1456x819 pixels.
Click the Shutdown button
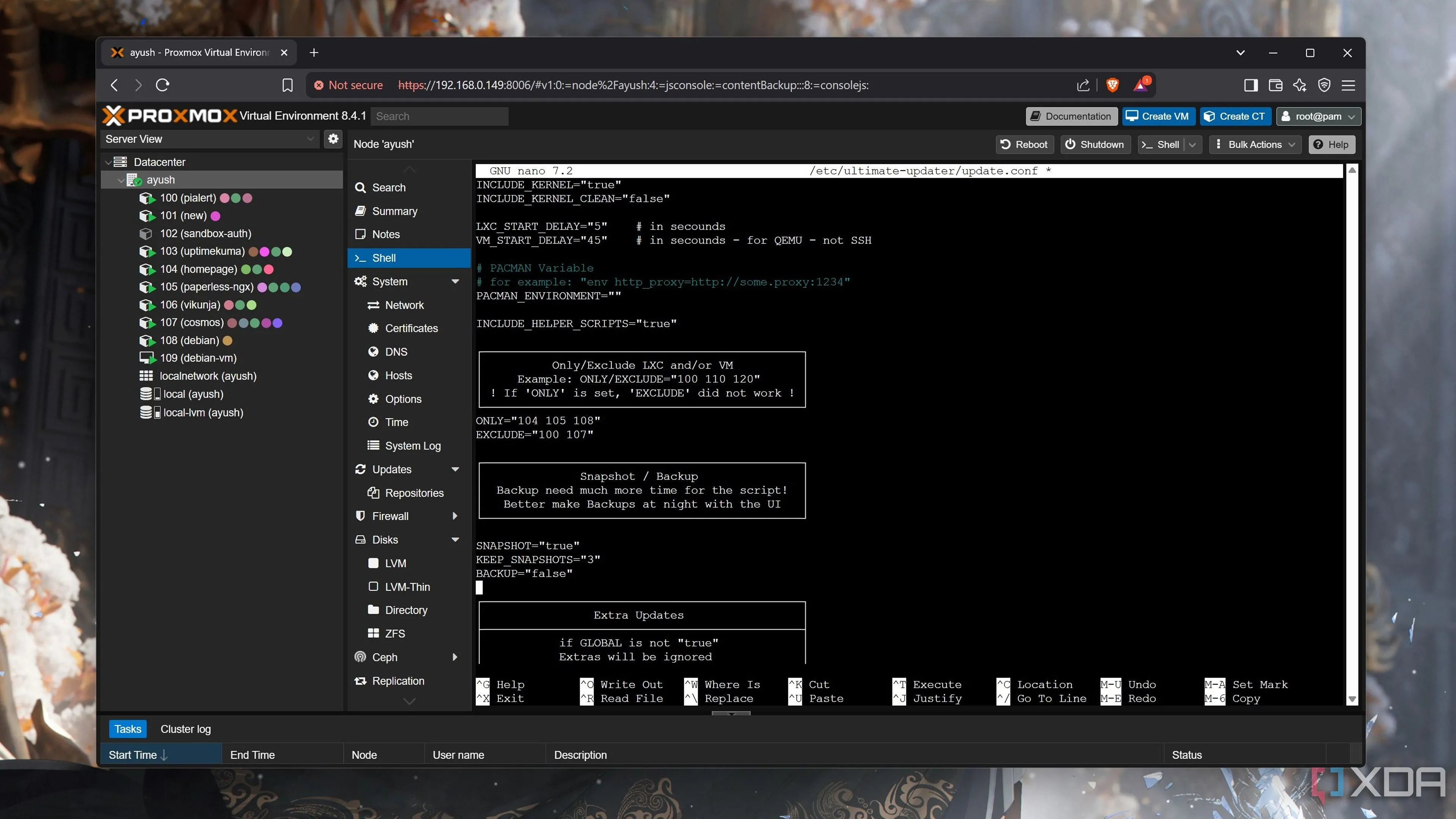(1095, 145)
